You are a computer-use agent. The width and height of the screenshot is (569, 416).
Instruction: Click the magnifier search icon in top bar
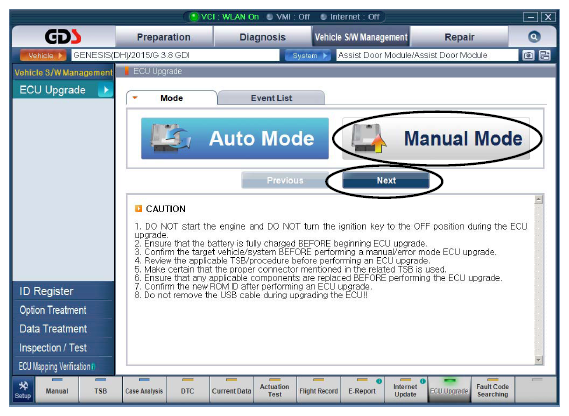pos(534,37)
